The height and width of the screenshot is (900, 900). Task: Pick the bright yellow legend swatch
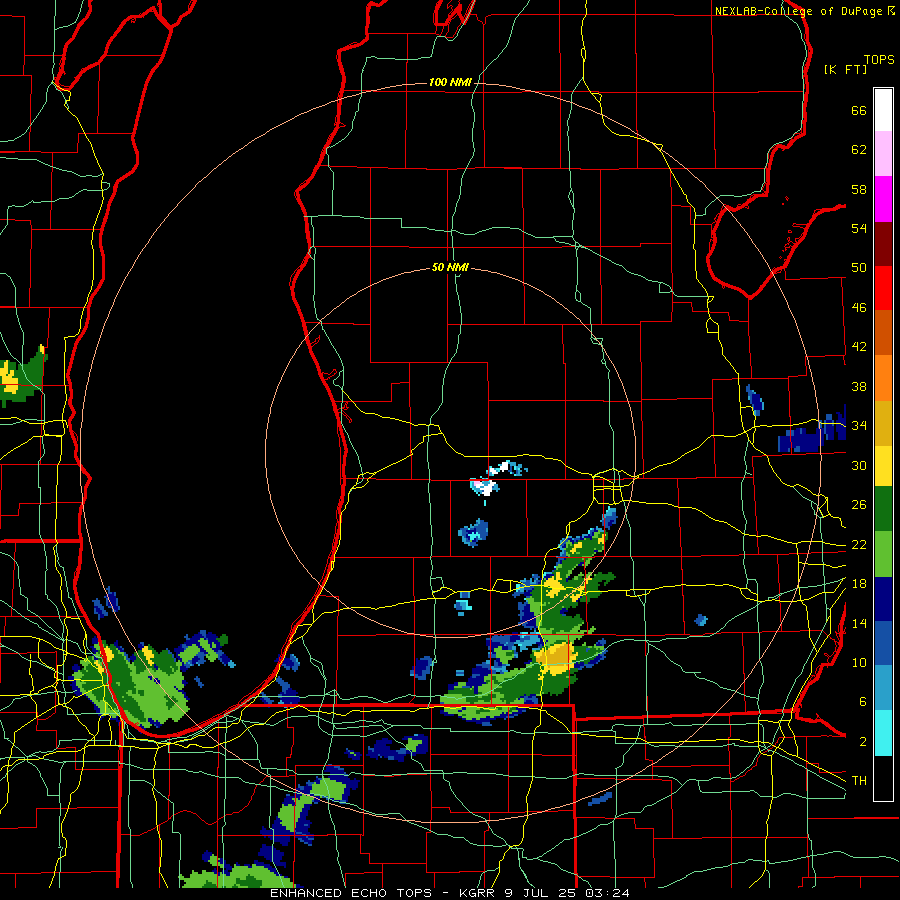[x=883, y=465]
